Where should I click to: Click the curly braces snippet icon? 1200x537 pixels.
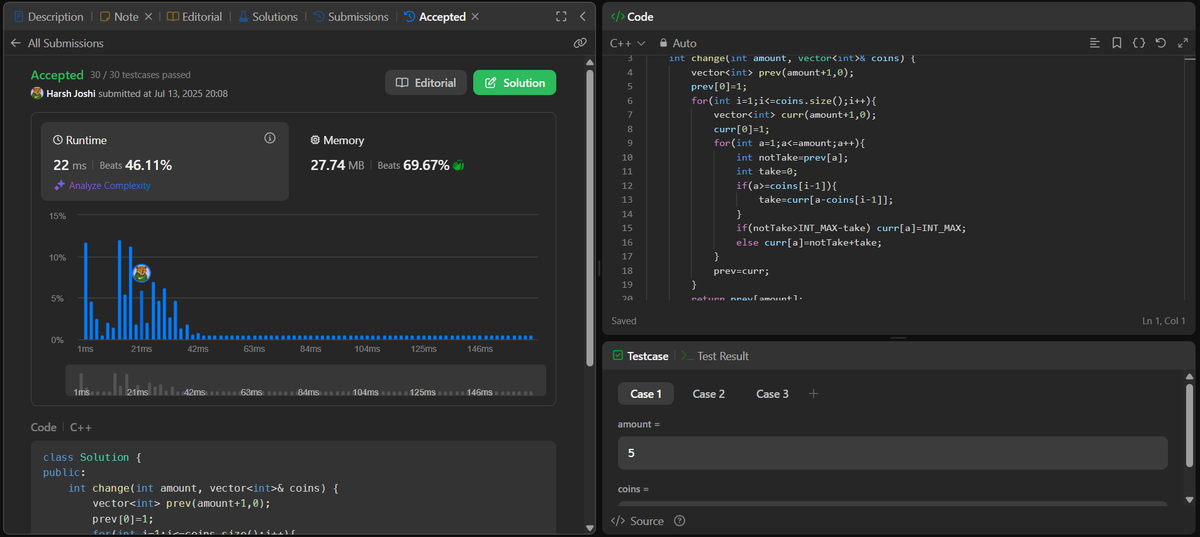click(x=1139, y=43)
